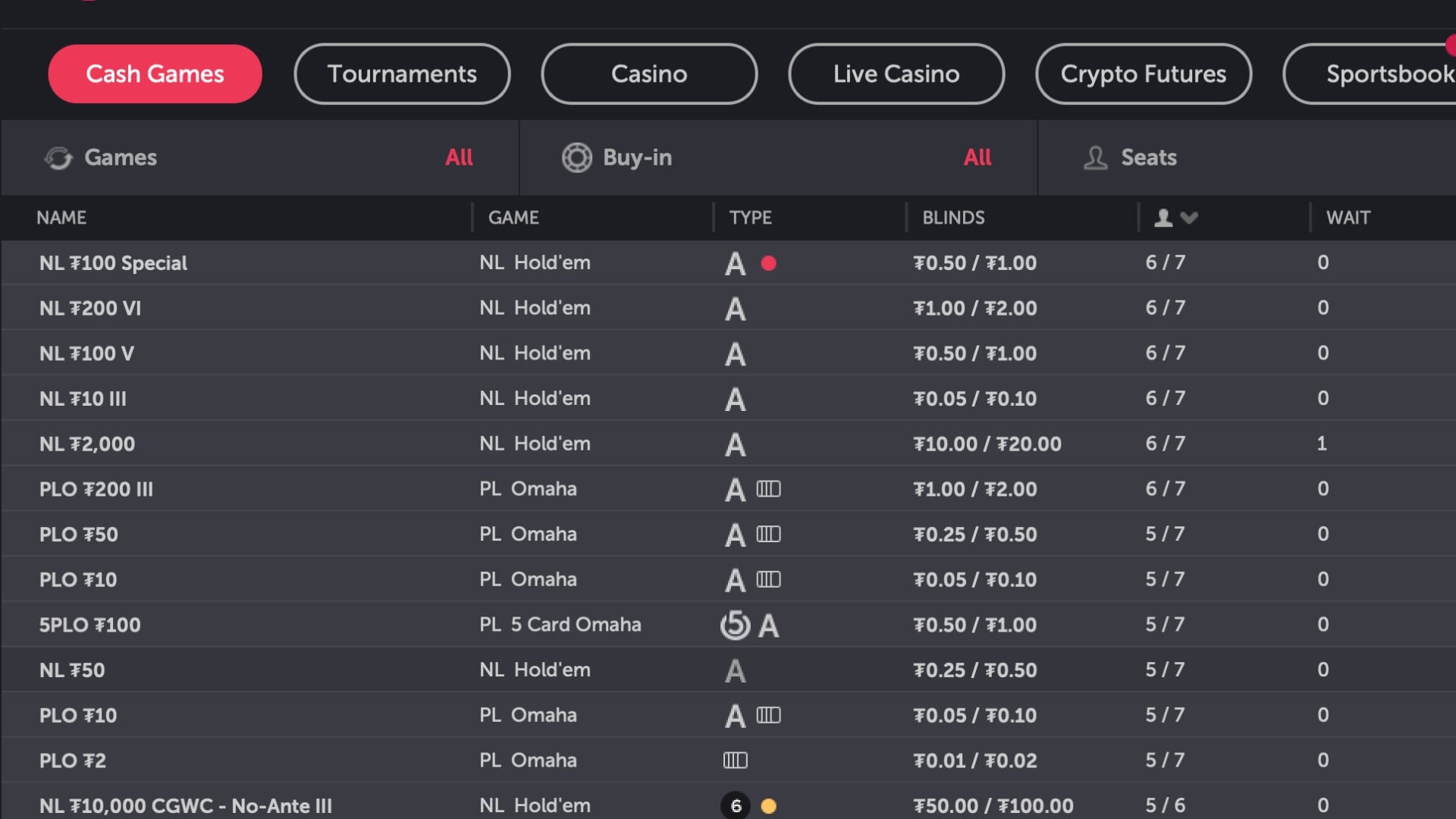Select the PLO ₮200 III table
The height and width of the screenshot is (819, 1456).
click(728, 489)
